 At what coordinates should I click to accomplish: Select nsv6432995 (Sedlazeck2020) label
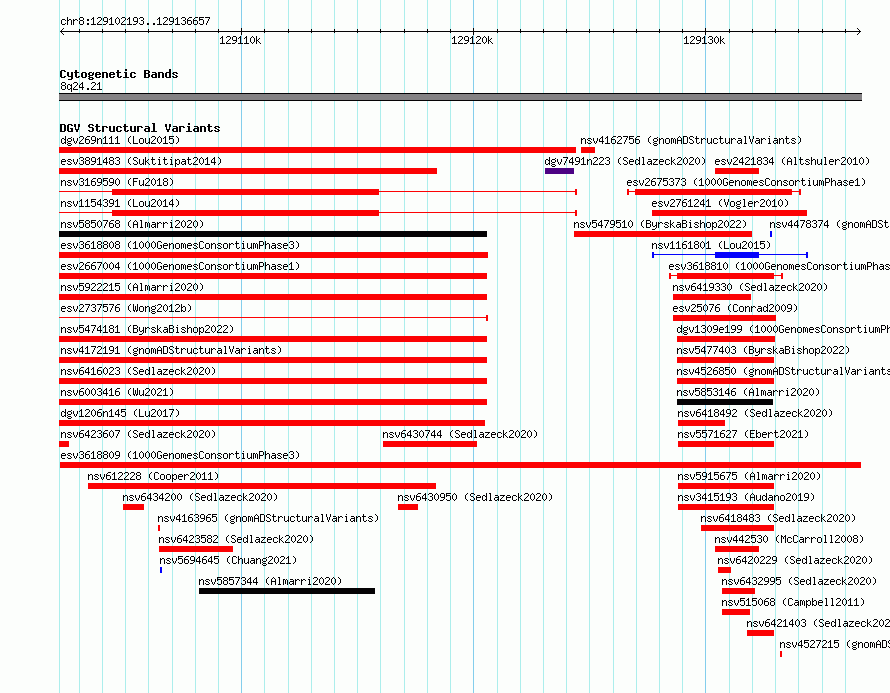point(799,581)
